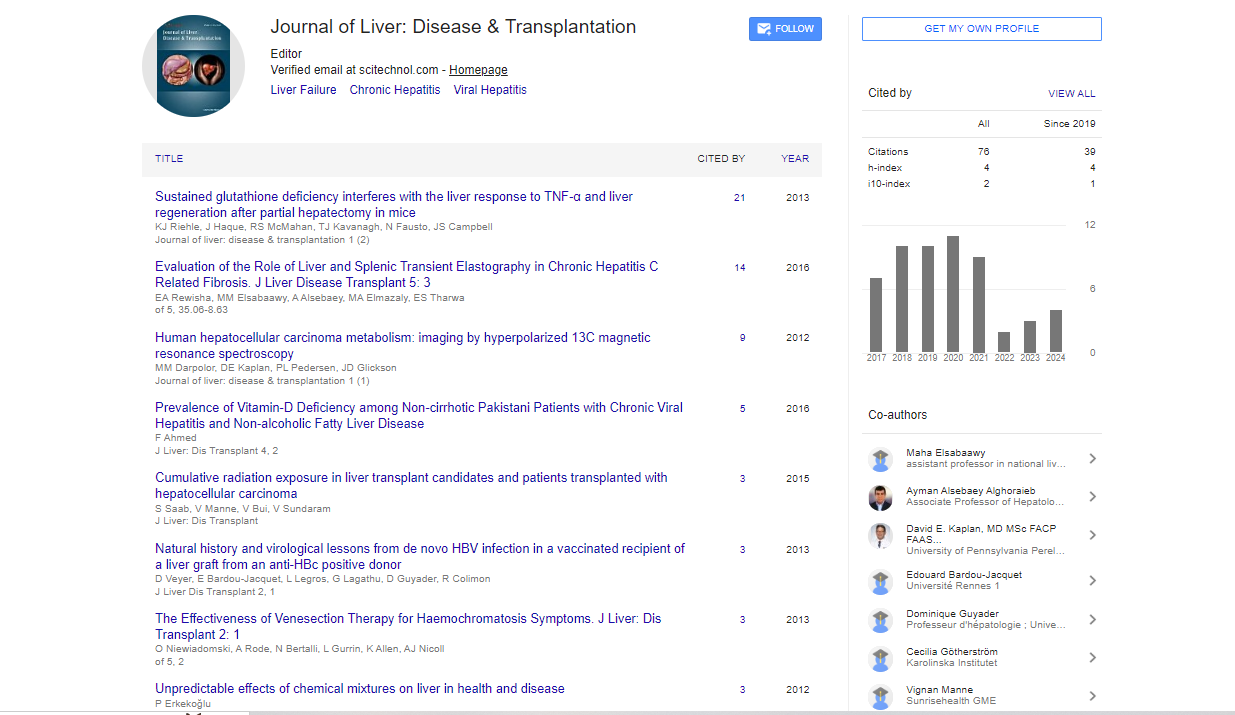Expand Maha Elsabaawy's co-author chevron
The height and width of the screenshot is (715, 1235).
pyautogui.click(x=1092, y=459)
